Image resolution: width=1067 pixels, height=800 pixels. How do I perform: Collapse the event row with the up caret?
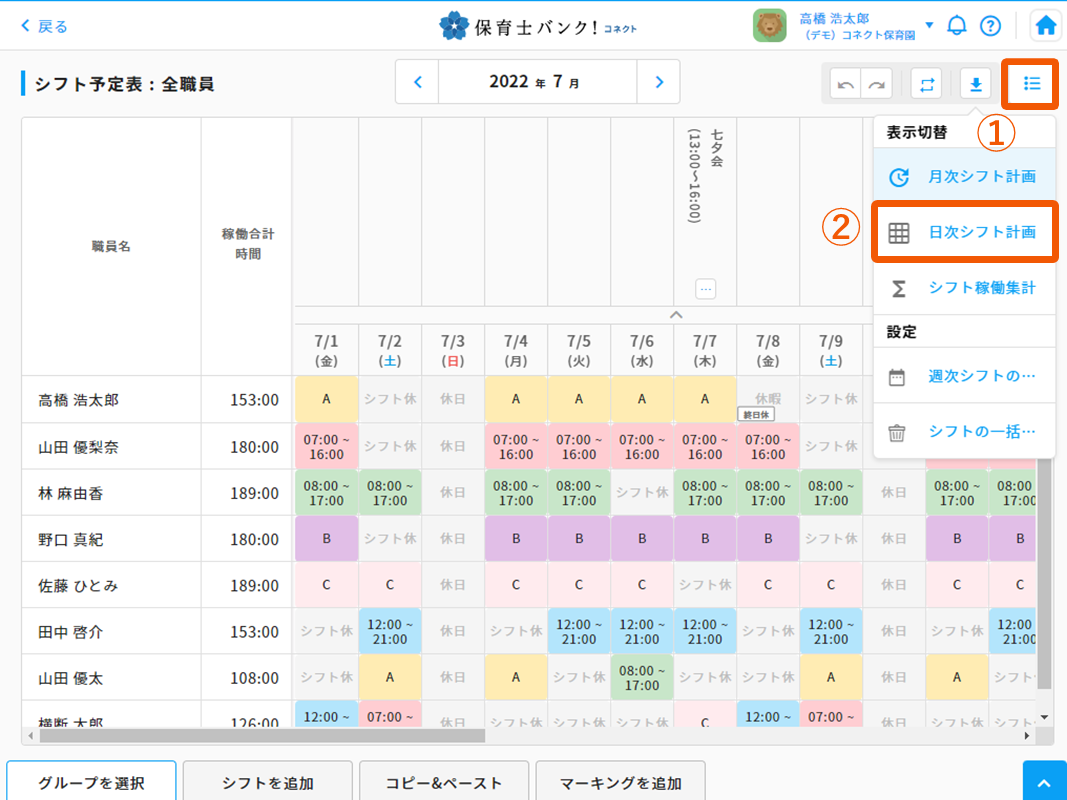coord(676,315)
